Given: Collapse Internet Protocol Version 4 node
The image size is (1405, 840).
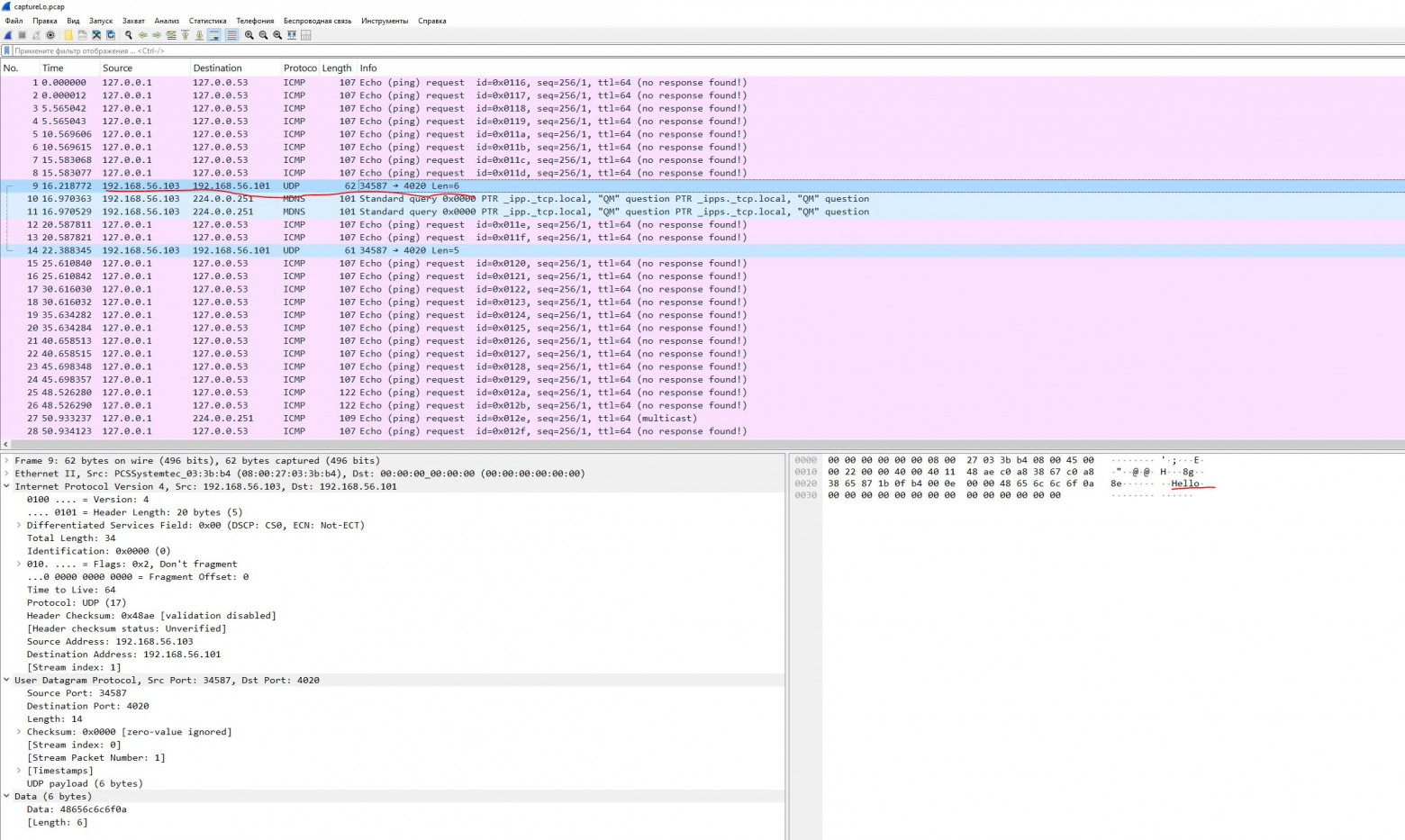Looking at the screenshot, I should 7,486.
